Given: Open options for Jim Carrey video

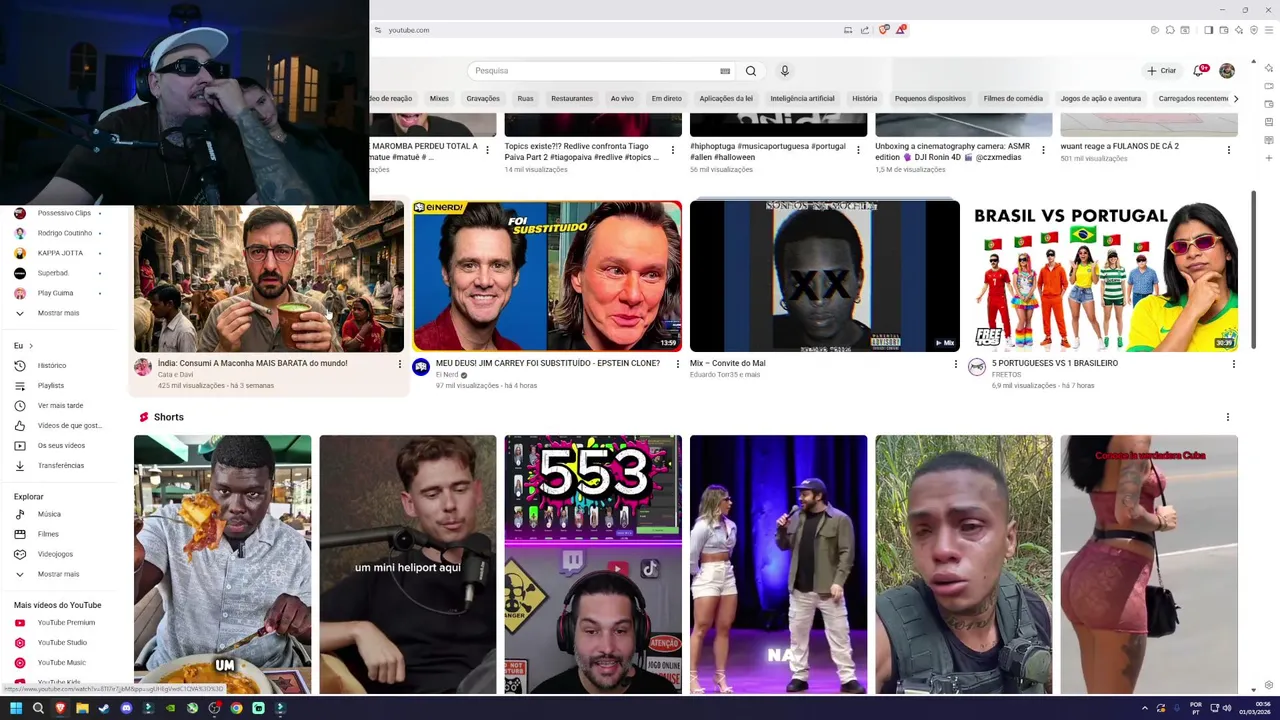Looking at the screenshot, I should (x=678, y=364).
